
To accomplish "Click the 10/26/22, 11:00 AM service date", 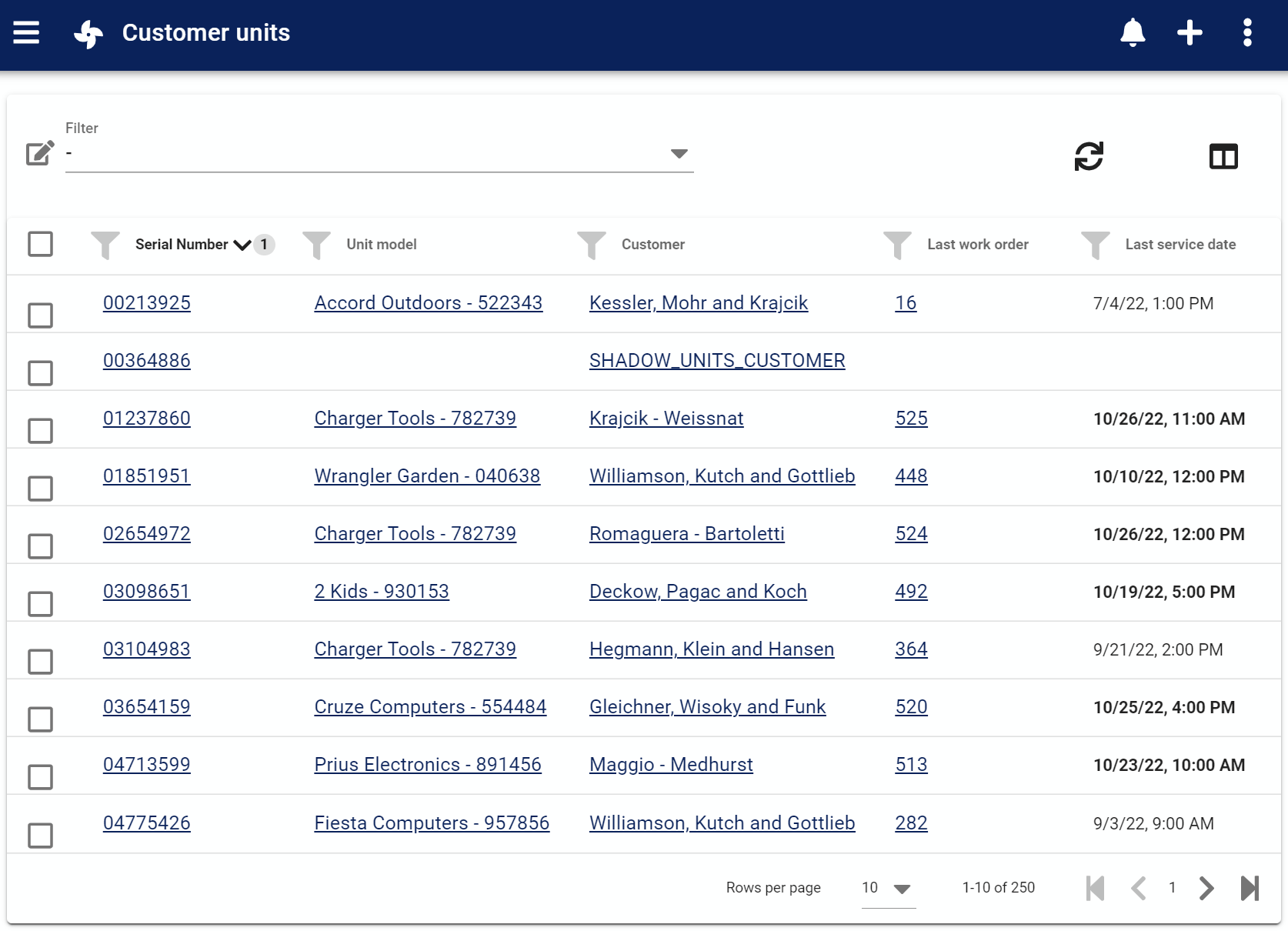I will [x=1169, y=419].
